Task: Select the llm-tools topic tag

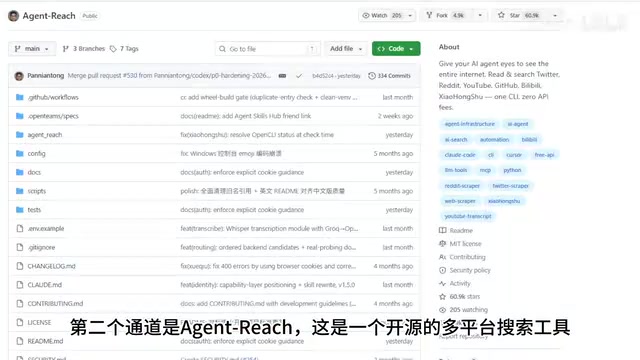Action: [x=456, y=170]
